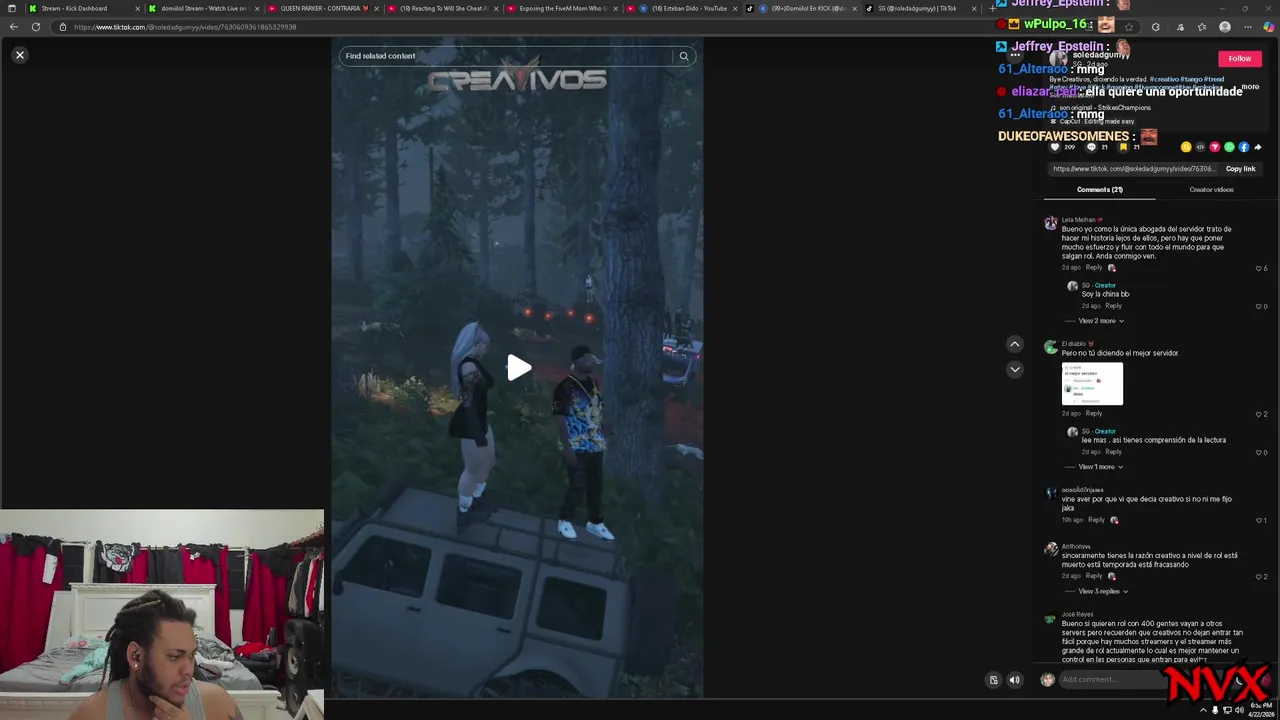Image resolution: width=1280 pixels, height=720 pixels.
Task: Open the embed code icon
Action: point(1200,147)
